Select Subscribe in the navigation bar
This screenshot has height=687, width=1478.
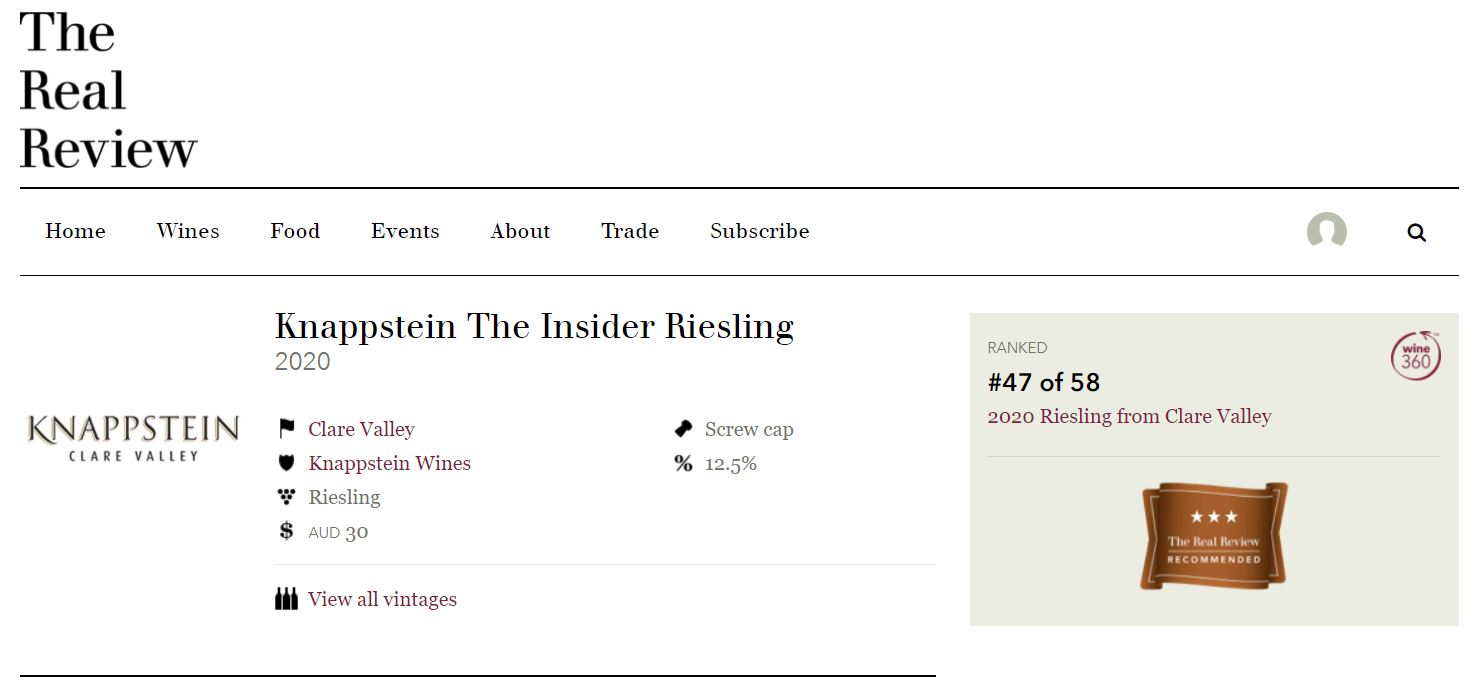(760, 231)
